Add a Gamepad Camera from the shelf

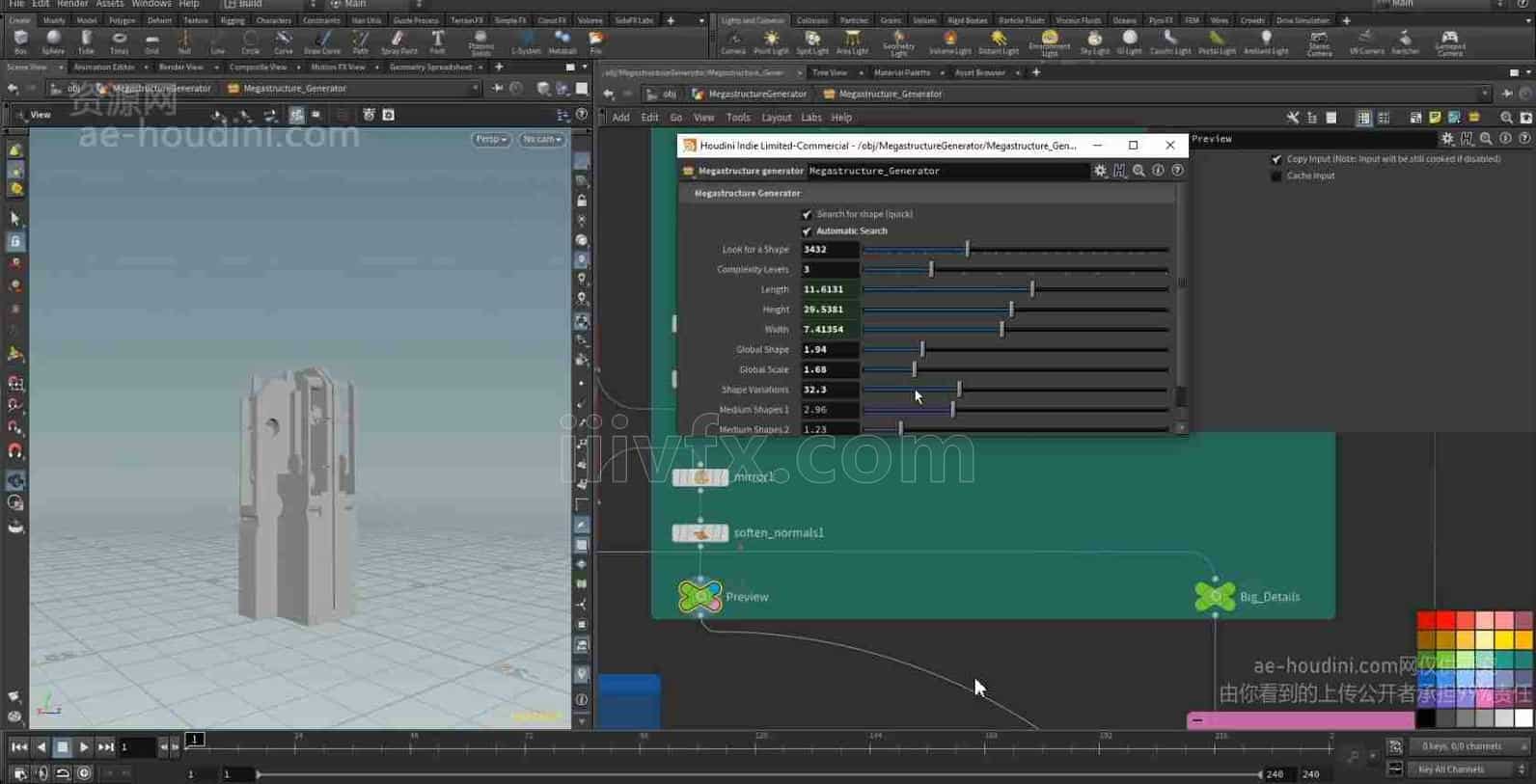click(1449, 42)
